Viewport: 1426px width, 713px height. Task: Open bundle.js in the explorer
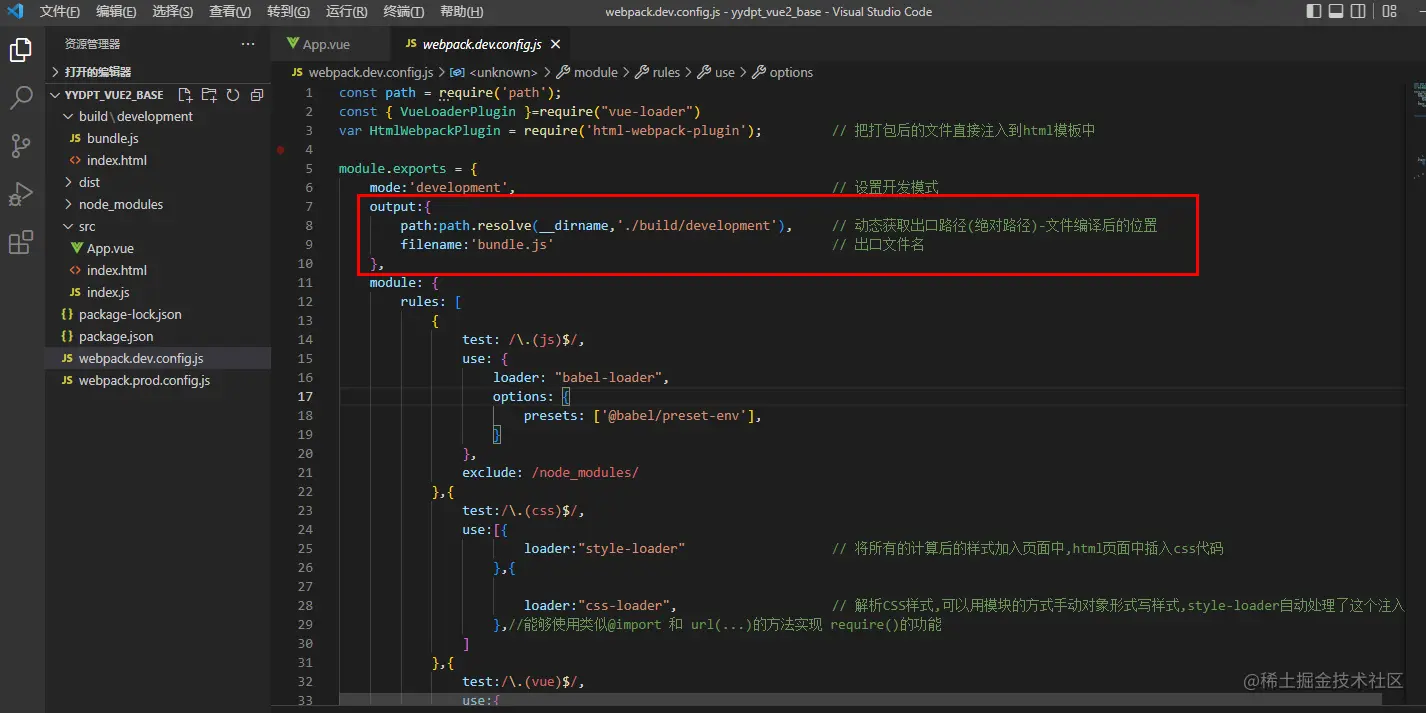[x=159, y=138]
